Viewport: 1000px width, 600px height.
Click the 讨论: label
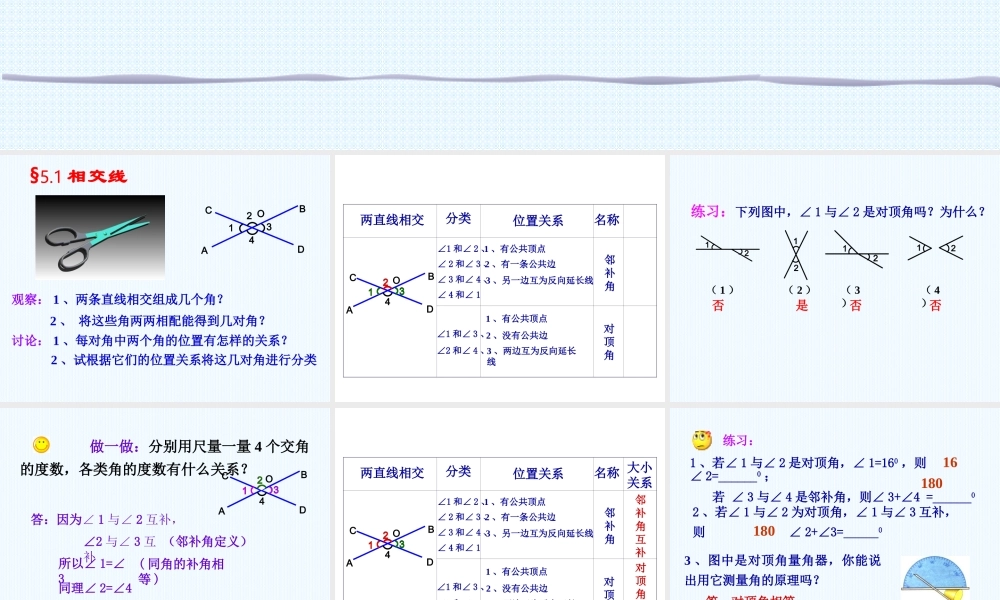27,340
